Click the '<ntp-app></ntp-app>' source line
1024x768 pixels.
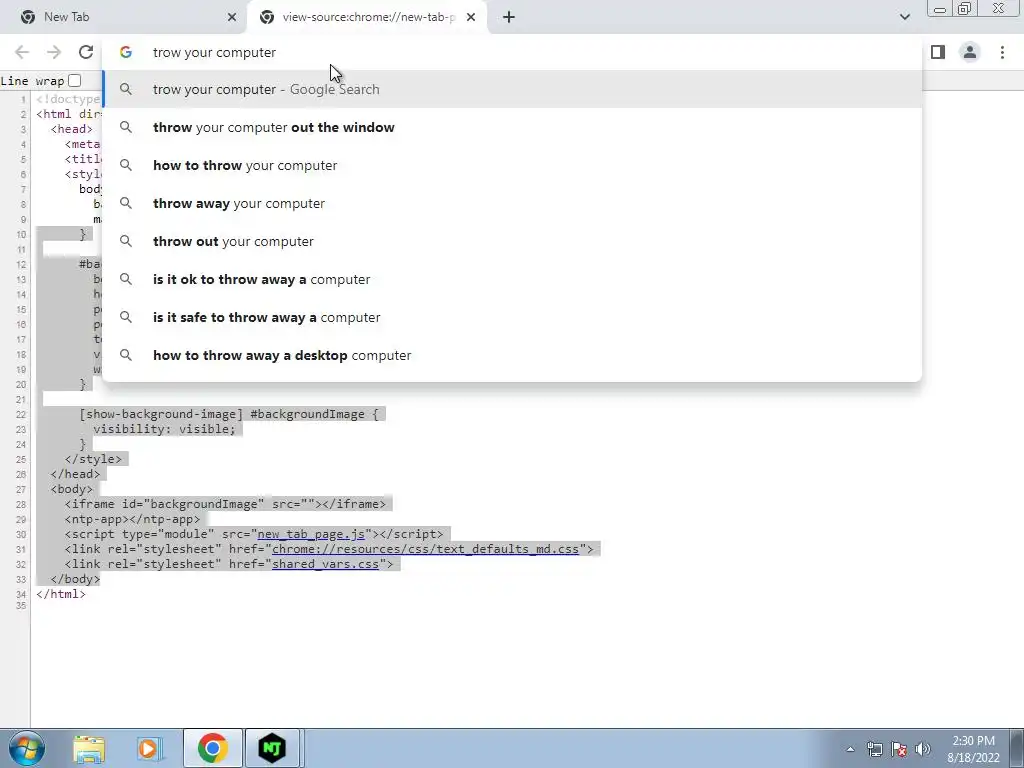(133, 519)
